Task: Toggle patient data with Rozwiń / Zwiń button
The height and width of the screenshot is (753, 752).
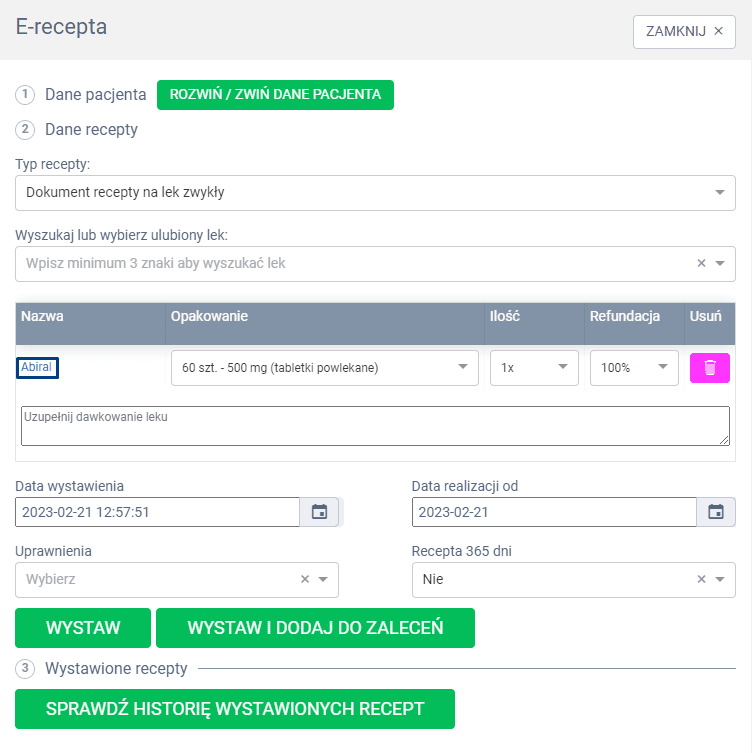Action: click(275, 95)
